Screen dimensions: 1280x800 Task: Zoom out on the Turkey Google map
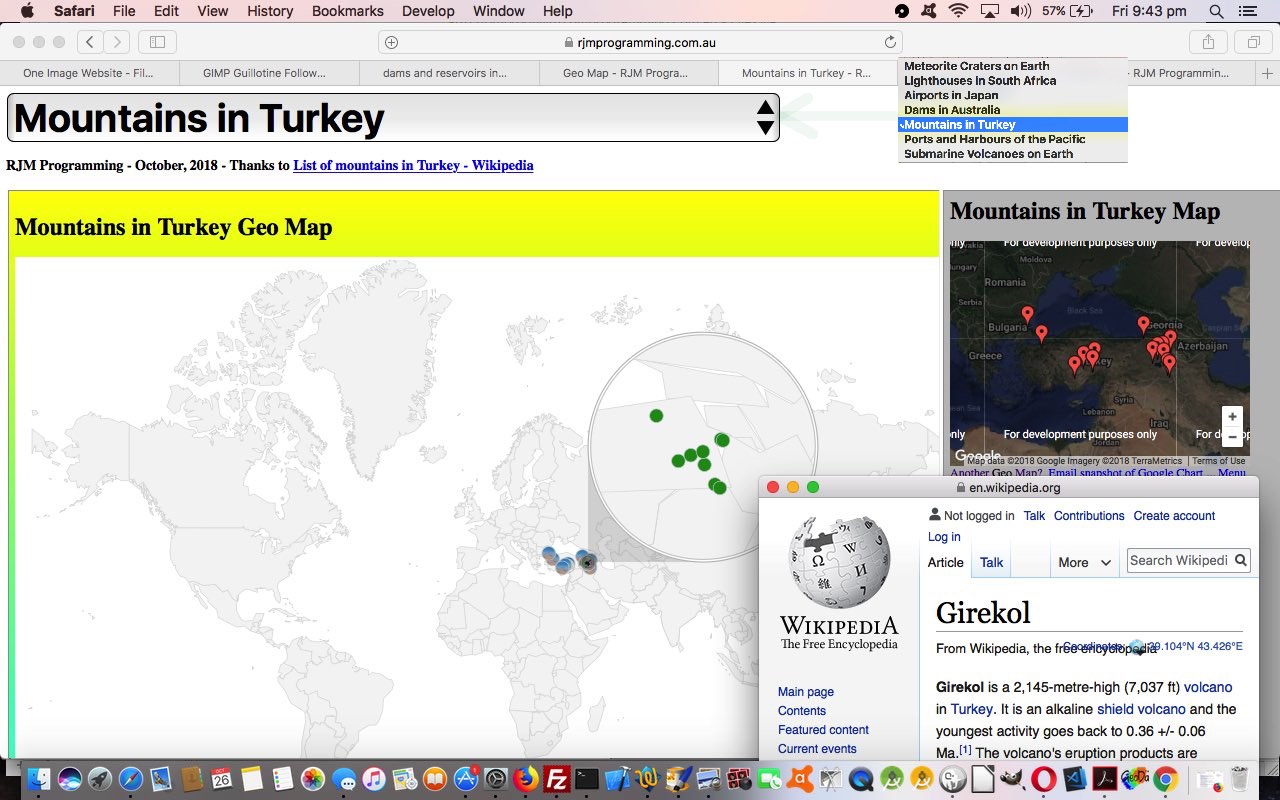tap(1232, 437)
